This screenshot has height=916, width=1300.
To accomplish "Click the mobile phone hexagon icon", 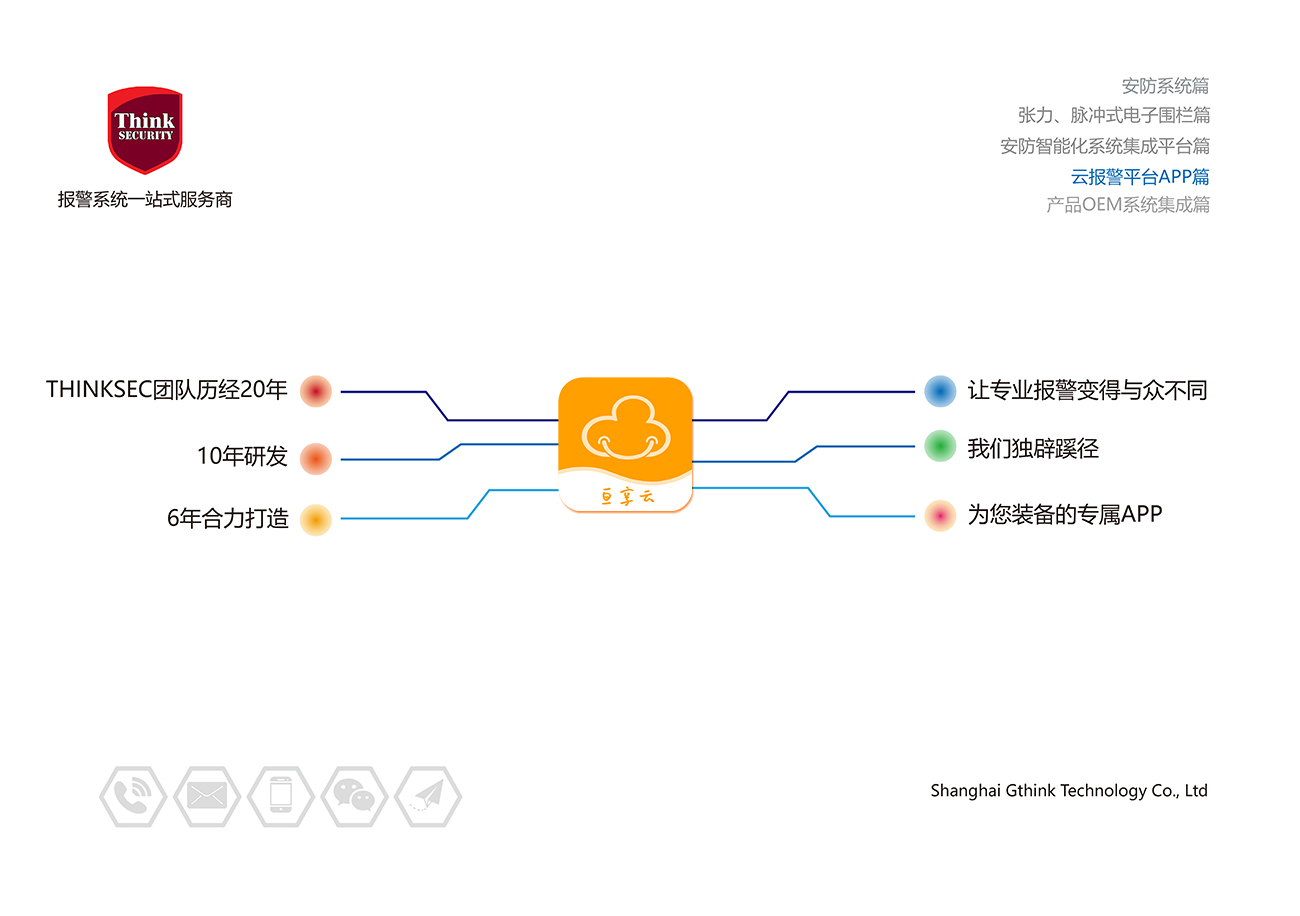I will (x=281, y=796).
